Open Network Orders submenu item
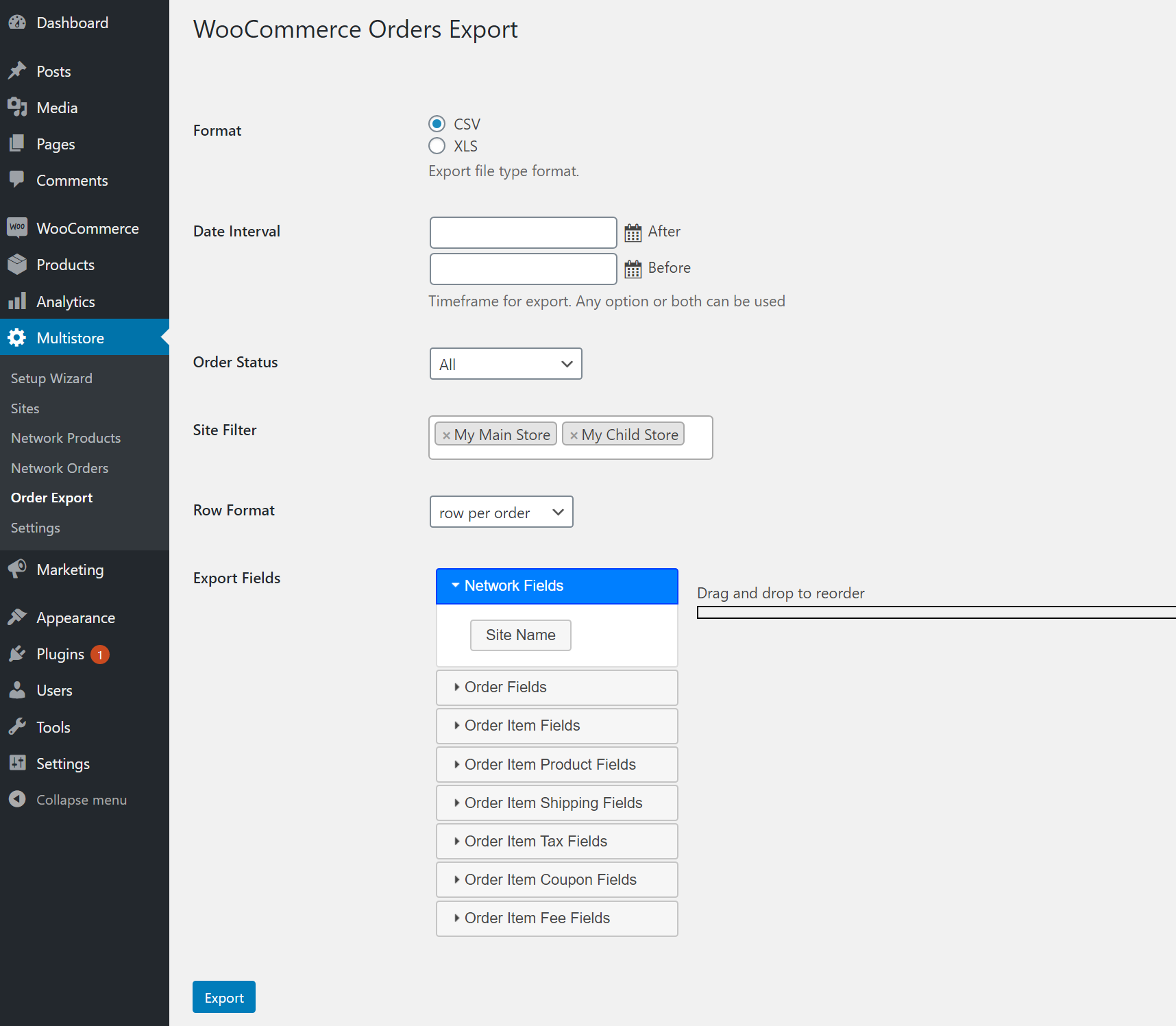Viewport: 1176px width, 1026px height. pos(60,468)
